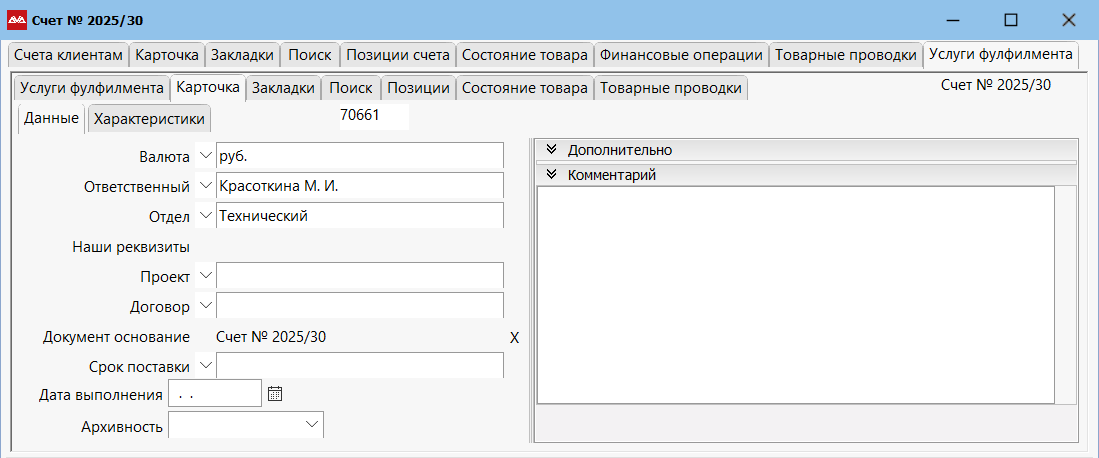Collapse the Комментарий section
This screenshot has height=458, width=1099.
[551, 175]
